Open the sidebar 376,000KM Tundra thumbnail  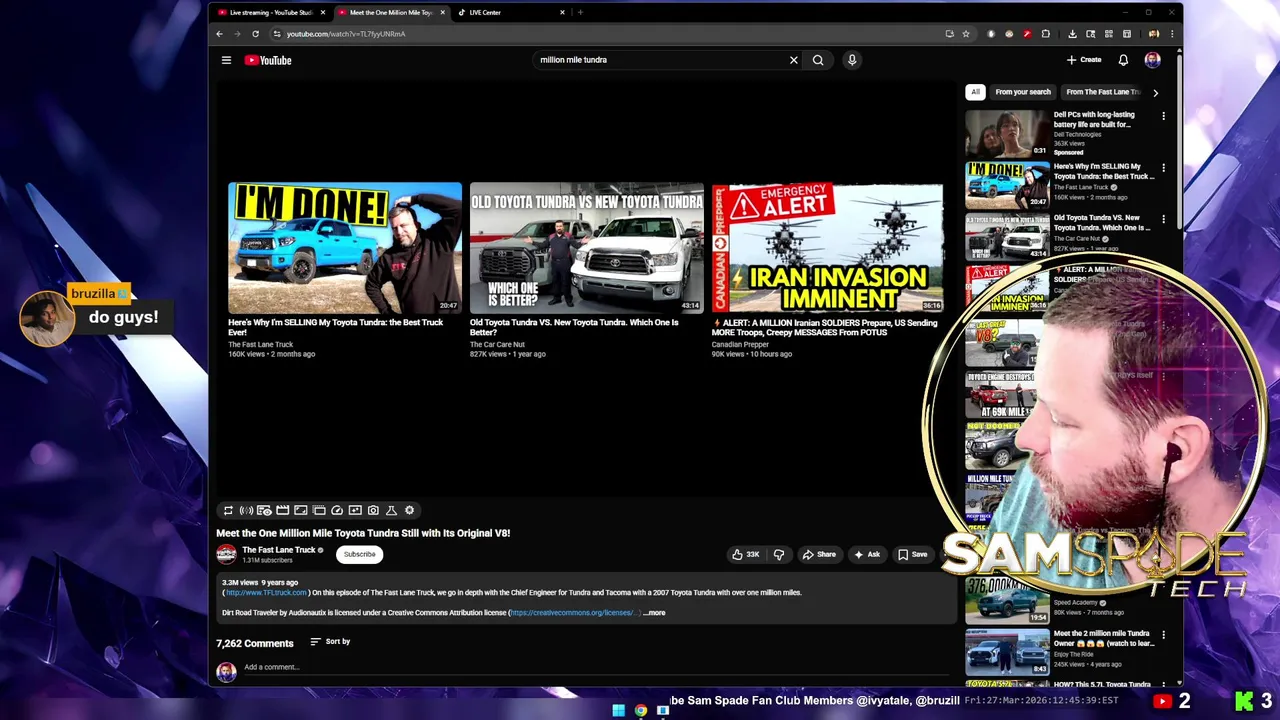click(1007, 600)
